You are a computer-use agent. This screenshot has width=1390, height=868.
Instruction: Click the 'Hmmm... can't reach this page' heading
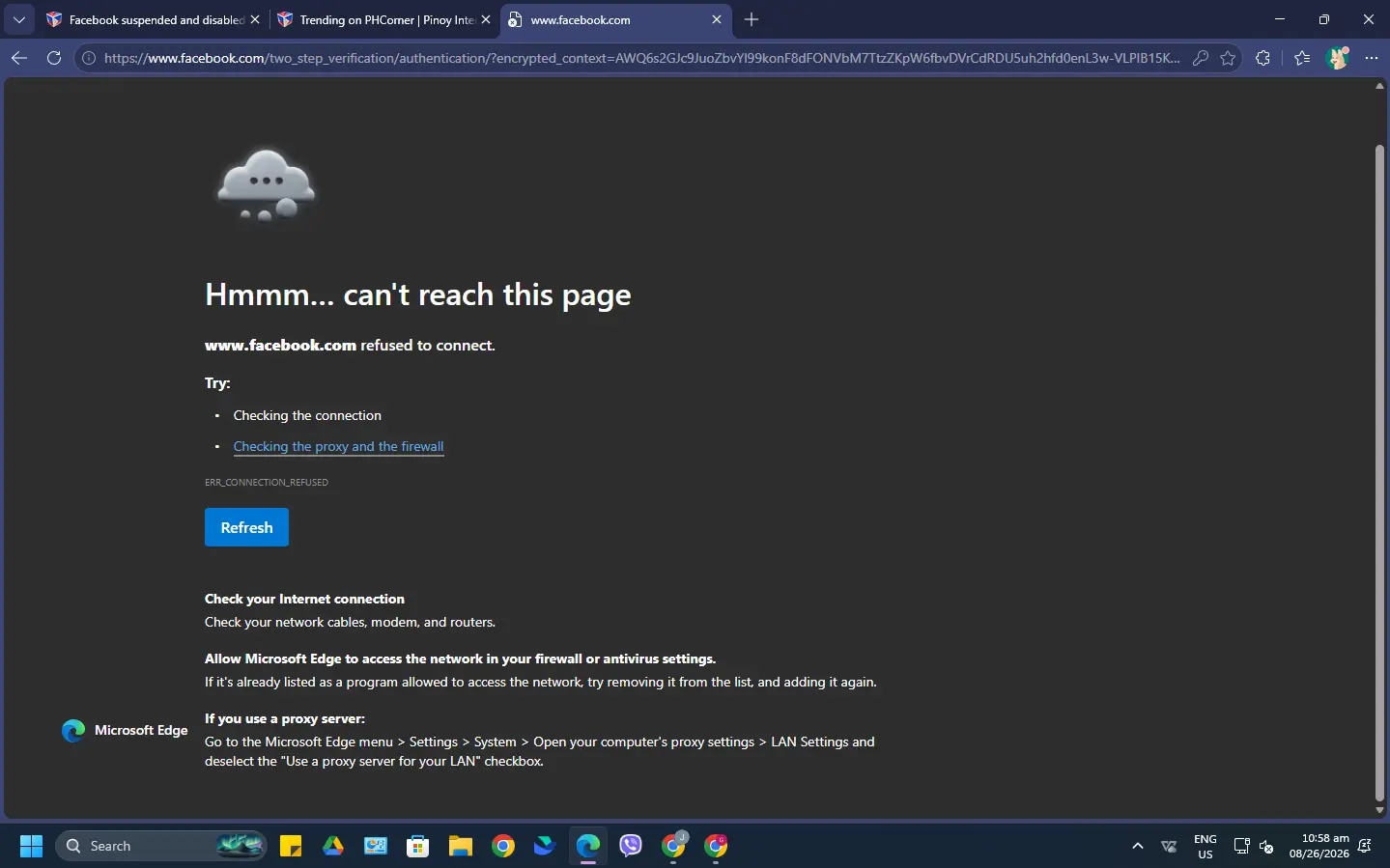[417, 294]
